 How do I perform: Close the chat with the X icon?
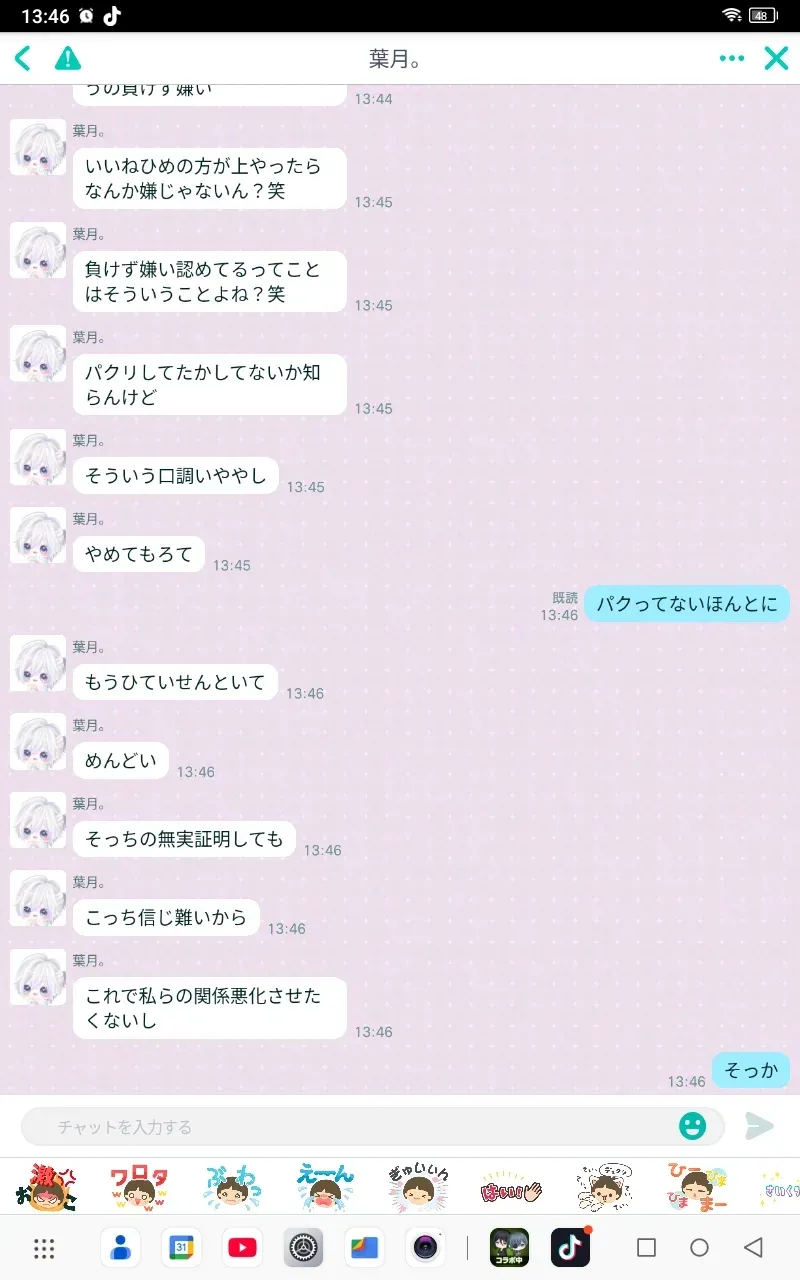click(777, 58)
